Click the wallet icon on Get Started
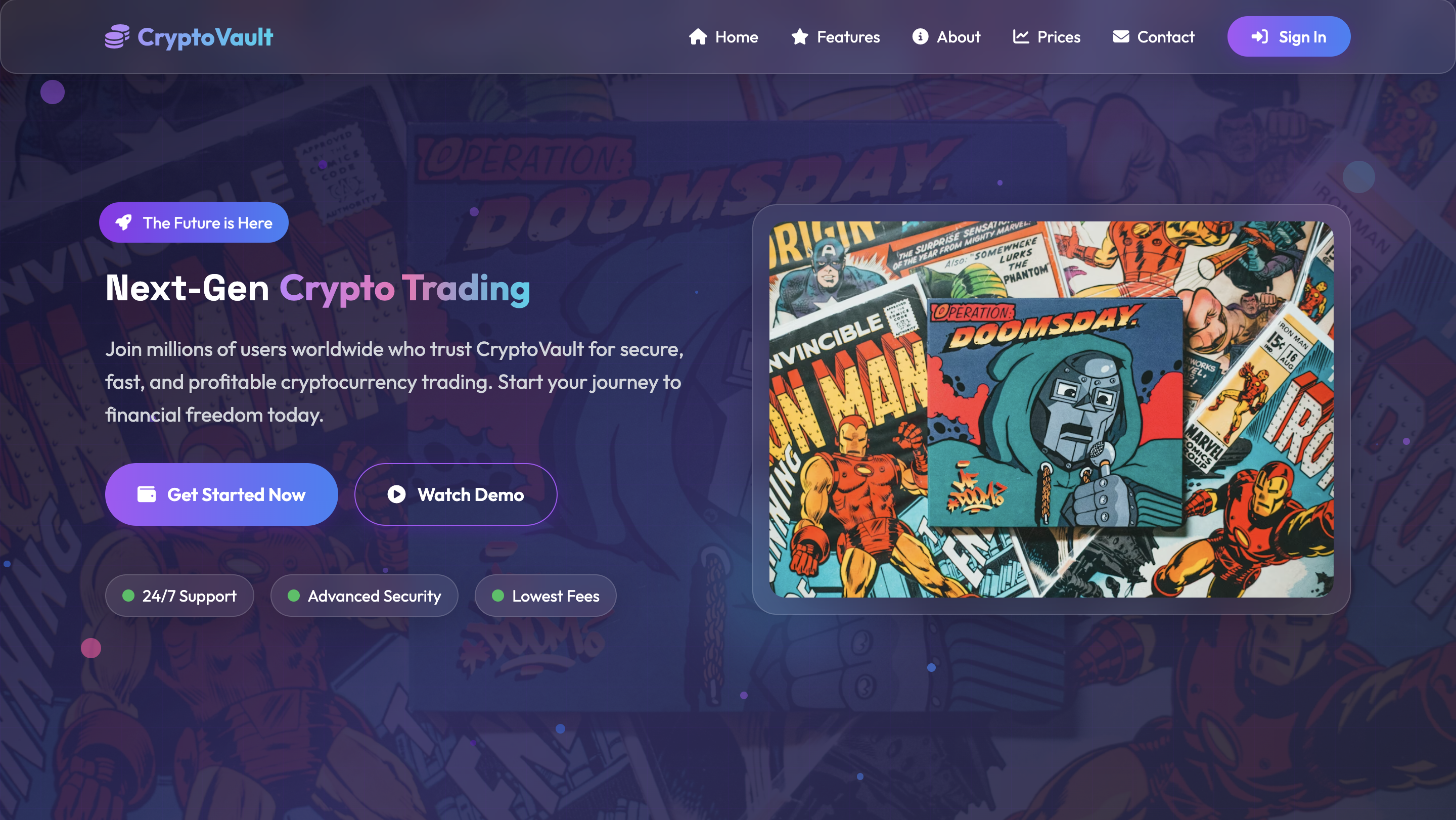 [147, 494]
